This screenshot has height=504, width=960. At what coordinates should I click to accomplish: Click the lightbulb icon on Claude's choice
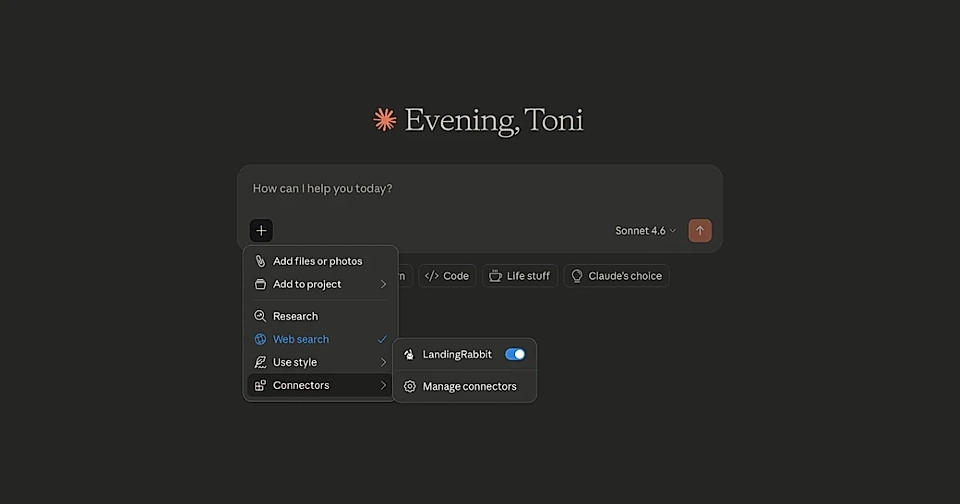[577, 276]
